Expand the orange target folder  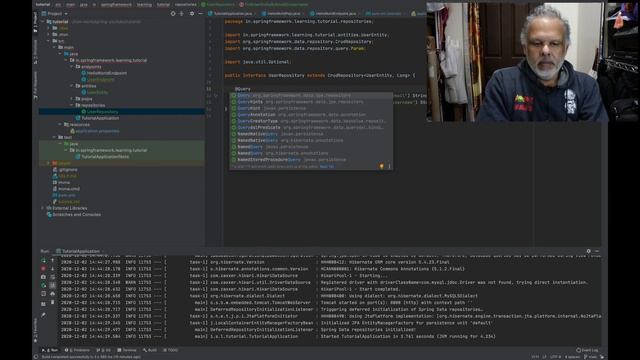[49, 163]
